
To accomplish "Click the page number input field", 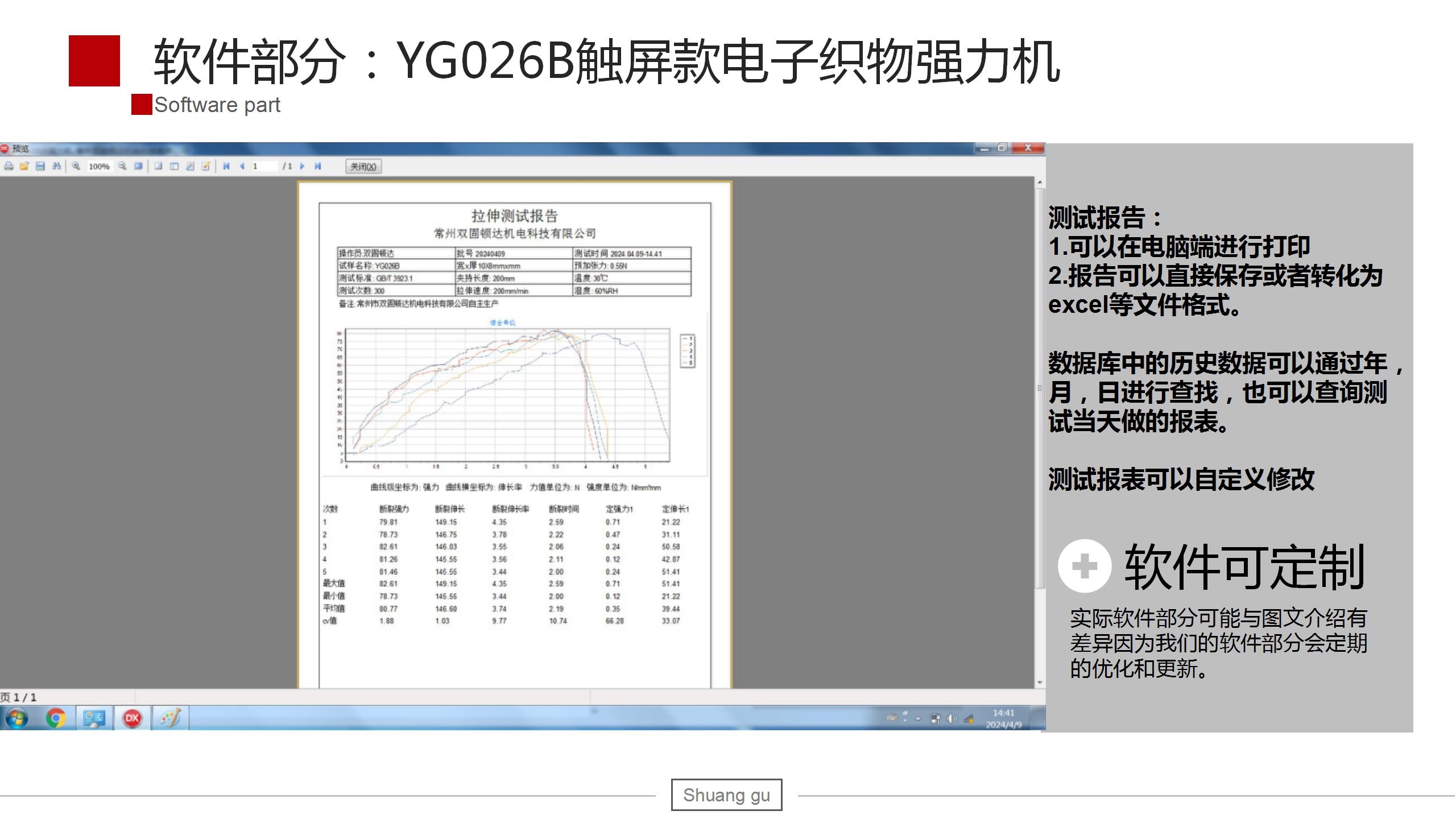I will click(263, 166).
